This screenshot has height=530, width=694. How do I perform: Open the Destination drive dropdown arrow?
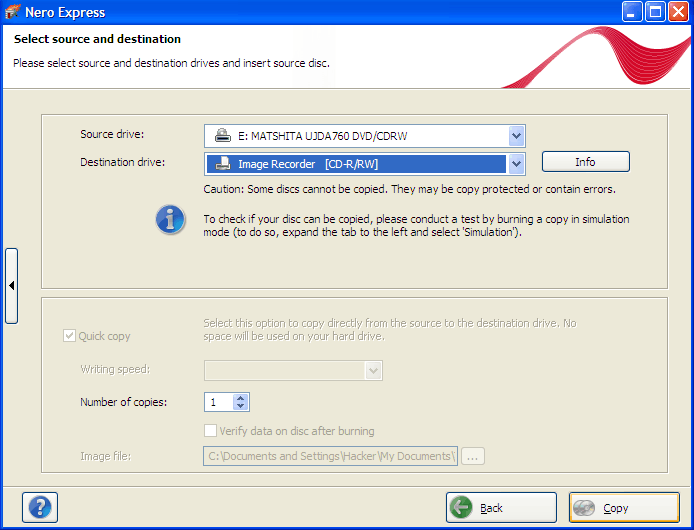pyautogui.click(x=516, y=164)
